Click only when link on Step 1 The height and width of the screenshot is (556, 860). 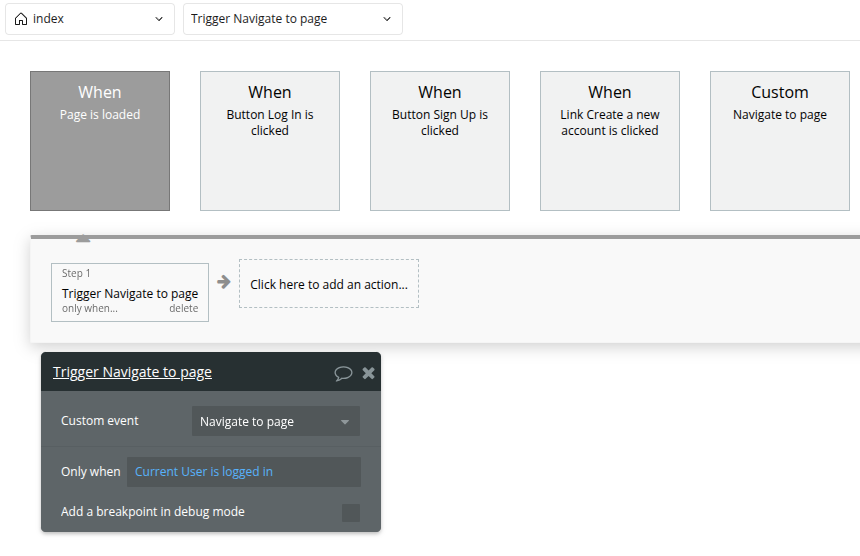coord(89,309)
